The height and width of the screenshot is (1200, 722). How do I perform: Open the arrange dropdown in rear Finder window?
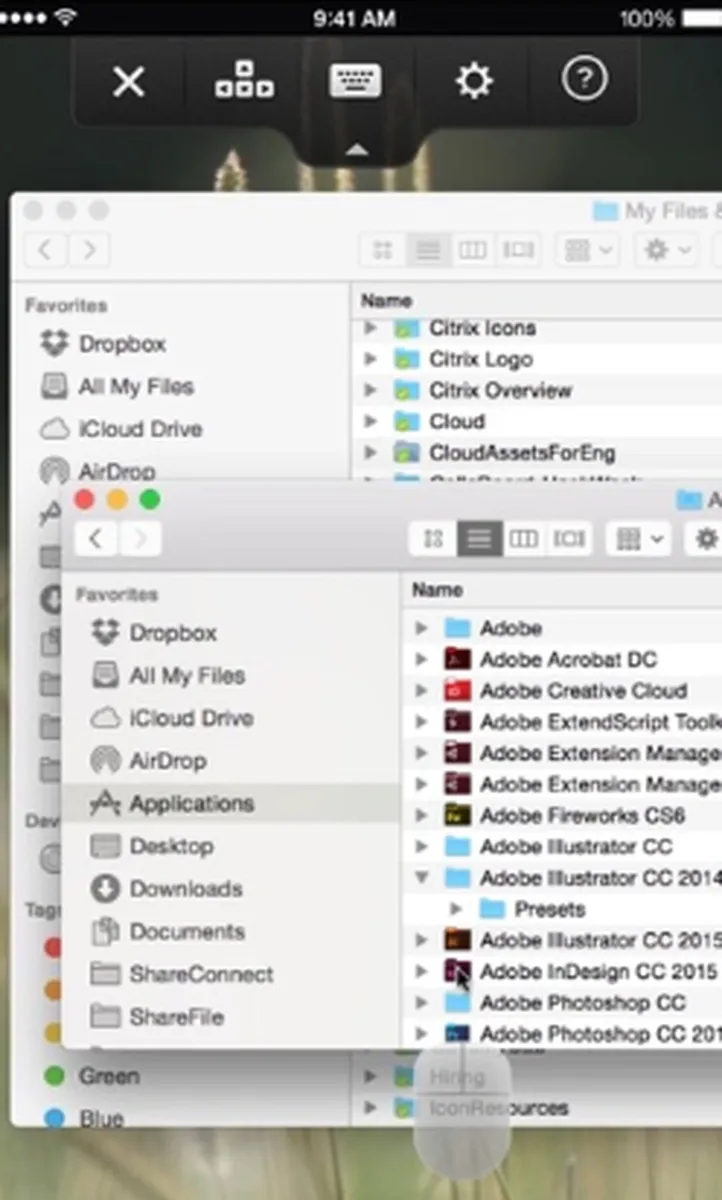click(587, 250)
